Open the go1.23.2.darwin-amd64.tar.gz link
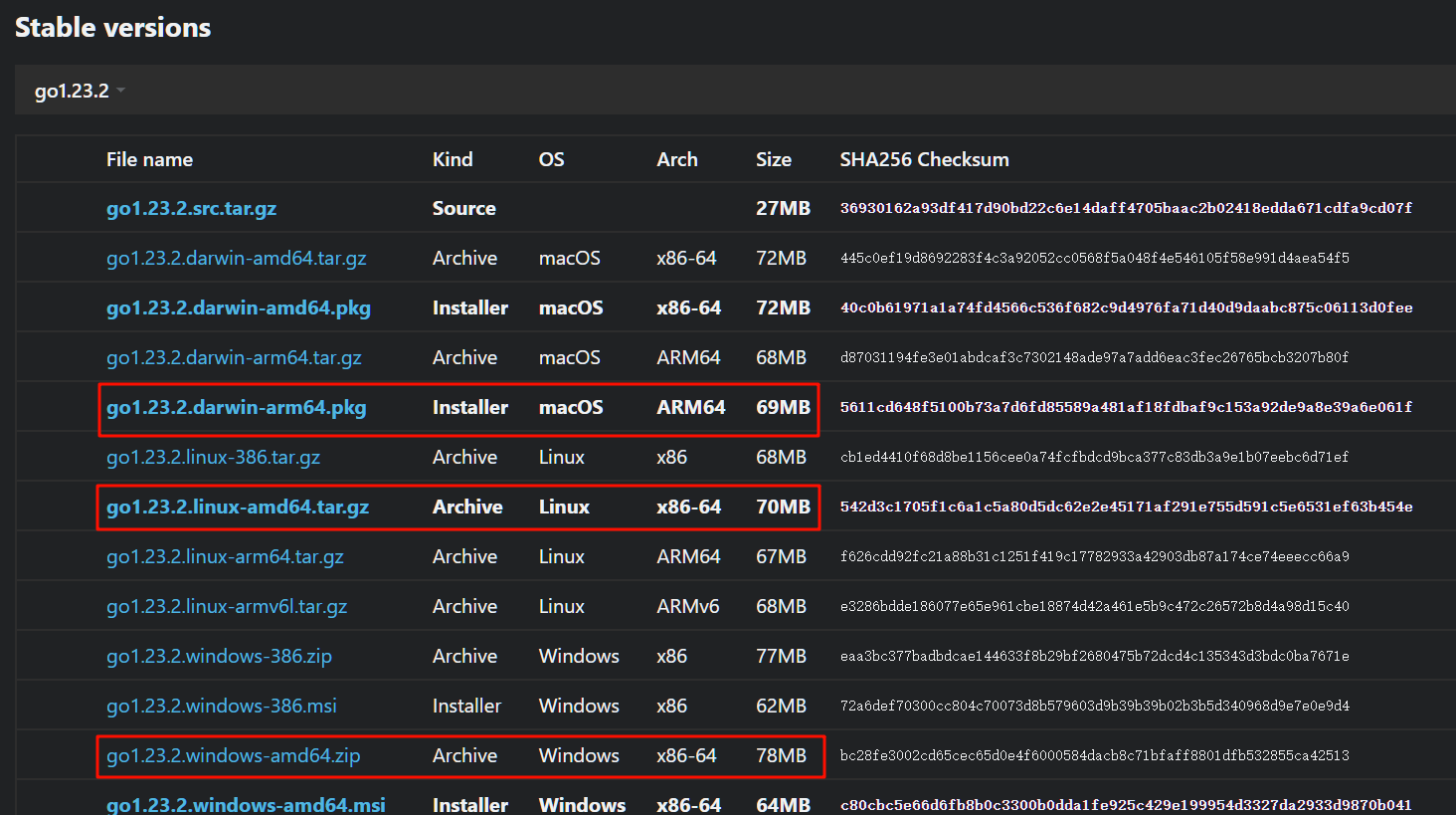Viewport: 1456px width, 815px height. (x=236, y=258)
